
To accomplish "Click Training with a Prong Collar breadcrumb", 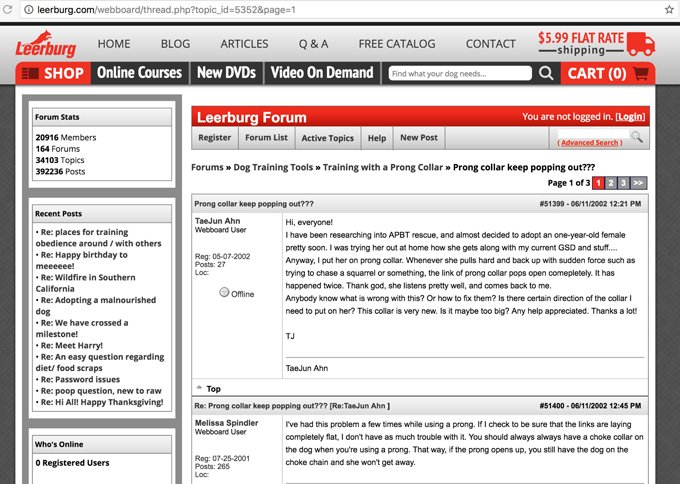I will point(383,167).
